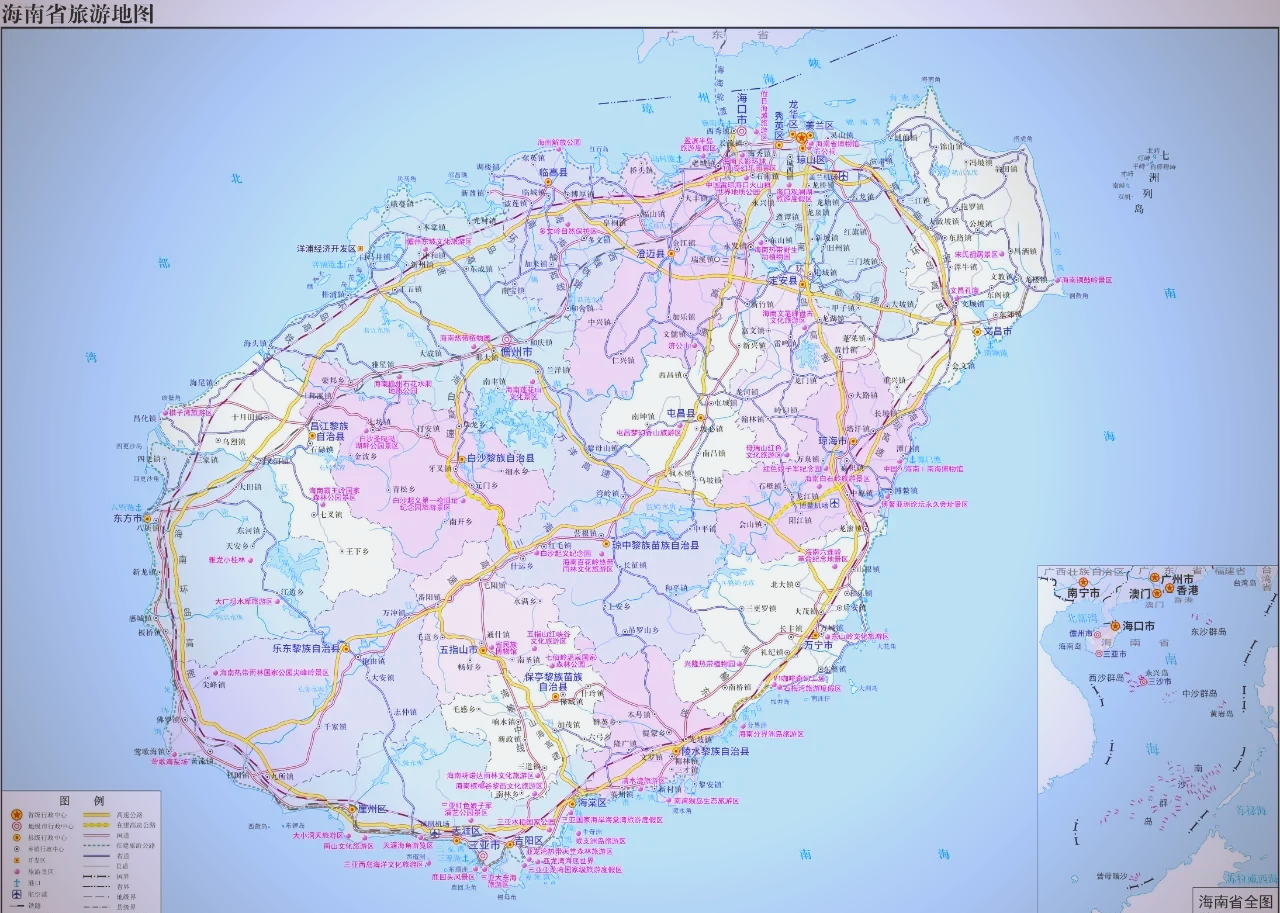Click the Wuzhishan city (五指山市) label
Viewport: 1280px width, 913px height.
(460, 650)
